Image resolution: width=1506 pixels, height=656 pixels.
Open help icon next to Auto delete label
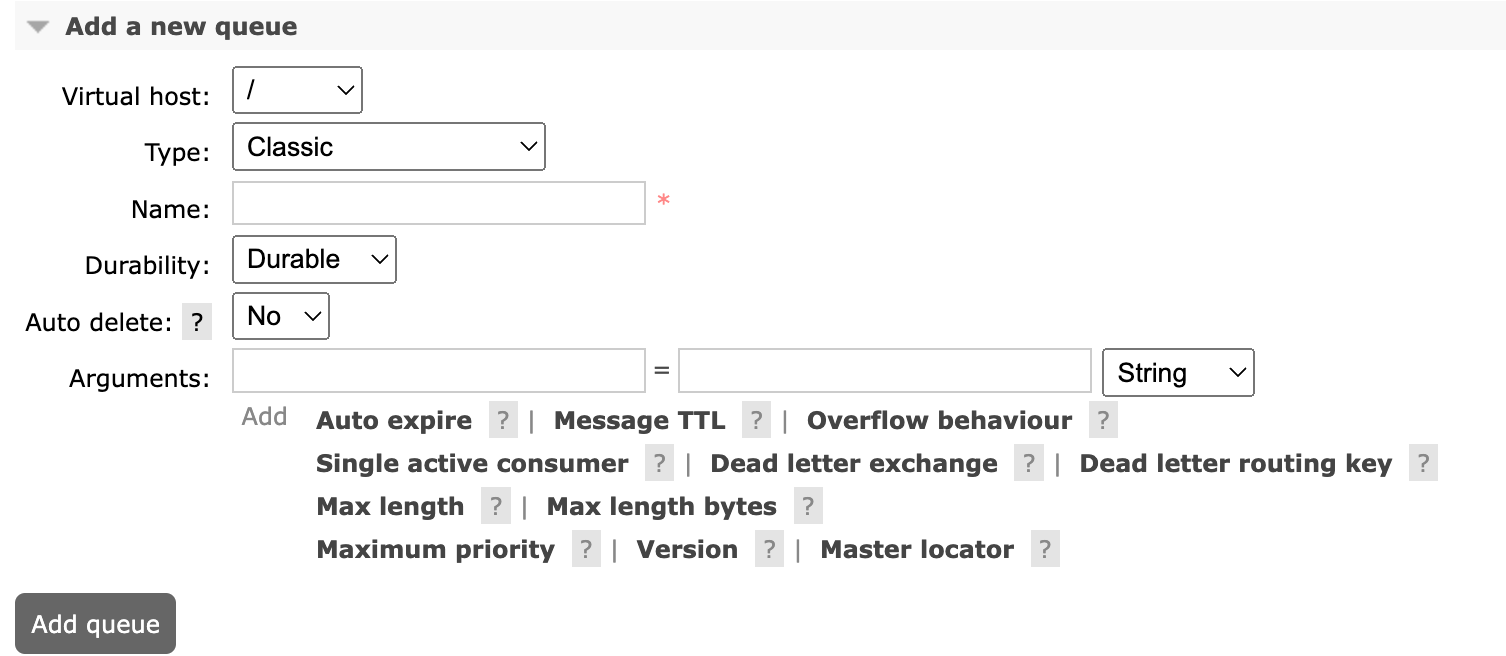[197, 323]
